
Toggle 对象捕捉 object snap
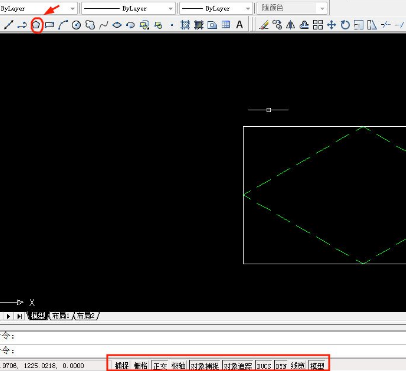pos(204,366)
